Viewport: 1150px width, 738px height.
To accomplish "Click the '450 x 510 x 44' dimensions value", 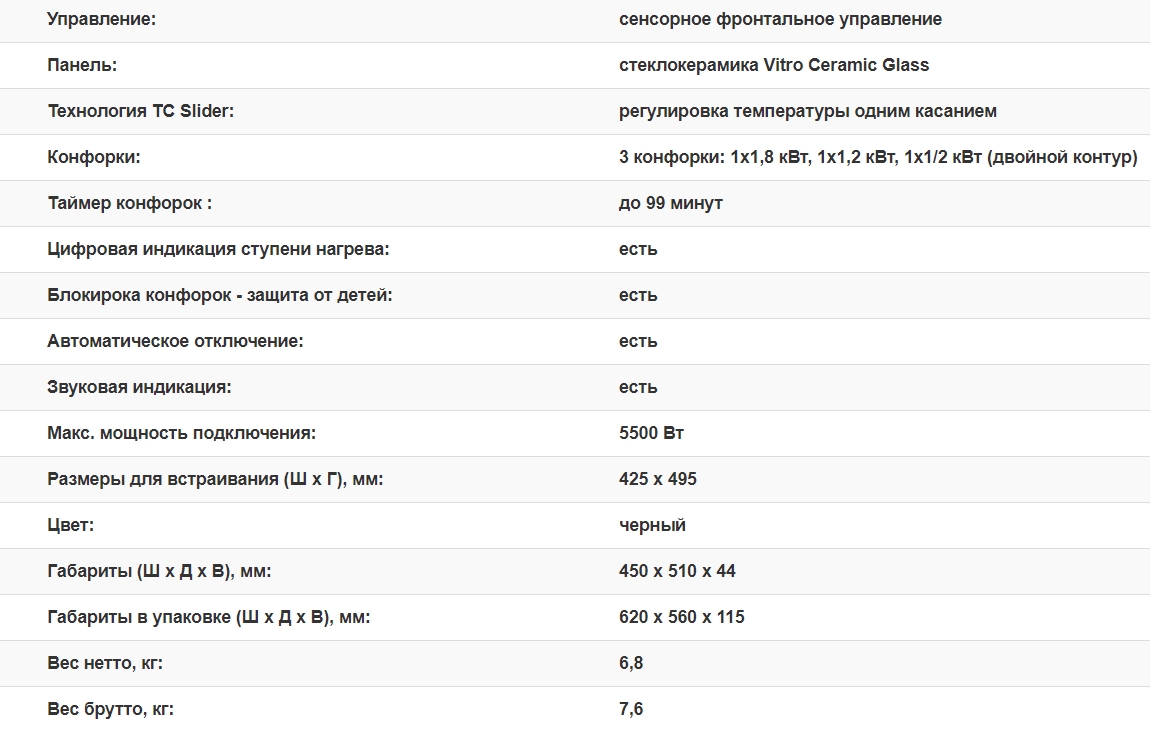I will point(677,571).
